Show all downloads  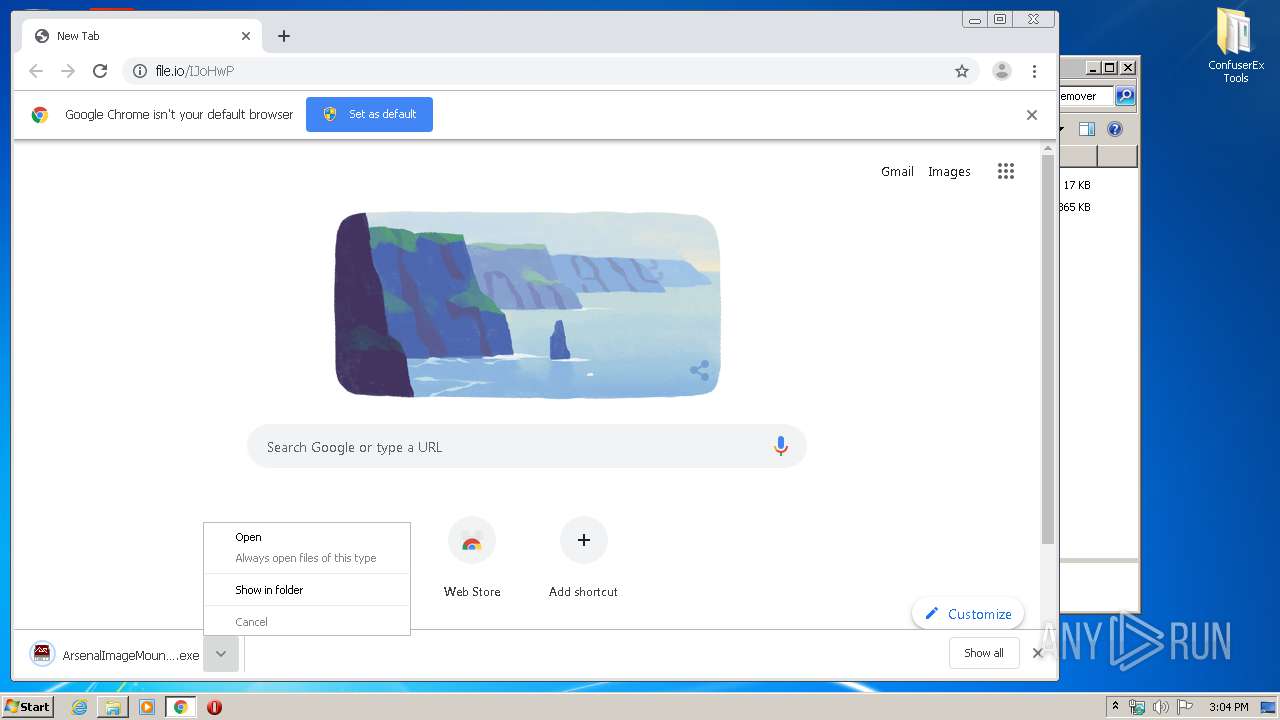pos(984,653)
